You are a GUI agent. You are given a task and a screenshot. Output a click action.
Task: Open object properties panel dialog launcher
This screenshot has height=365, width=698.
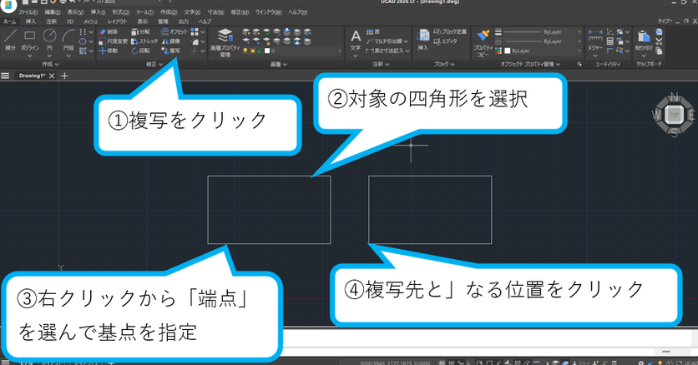click(580, 64)
